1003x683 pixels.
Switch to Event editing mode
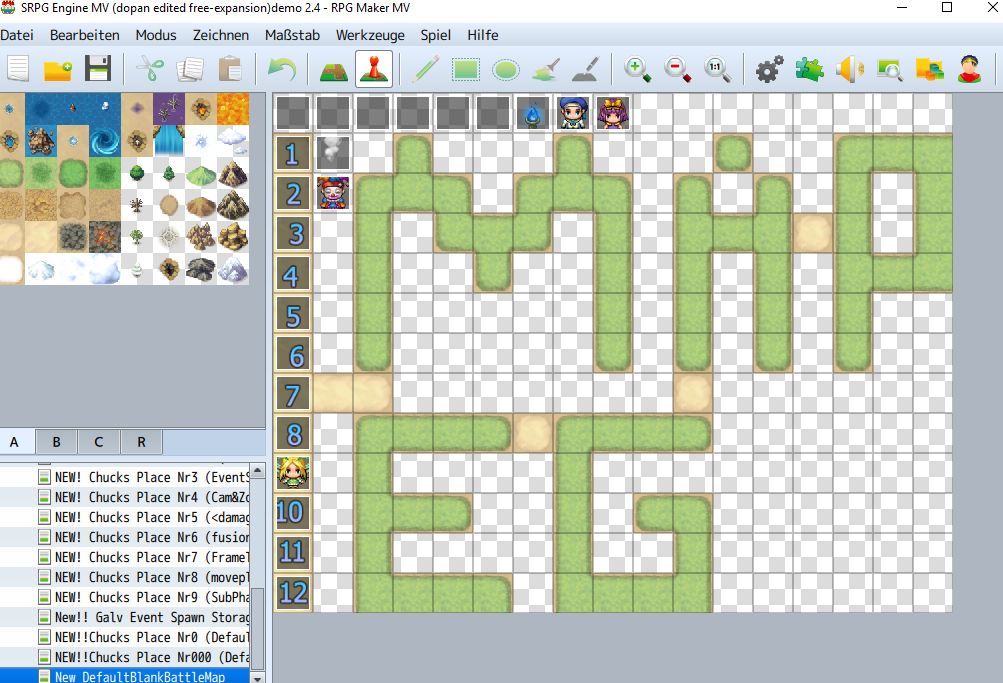point(374,68)
